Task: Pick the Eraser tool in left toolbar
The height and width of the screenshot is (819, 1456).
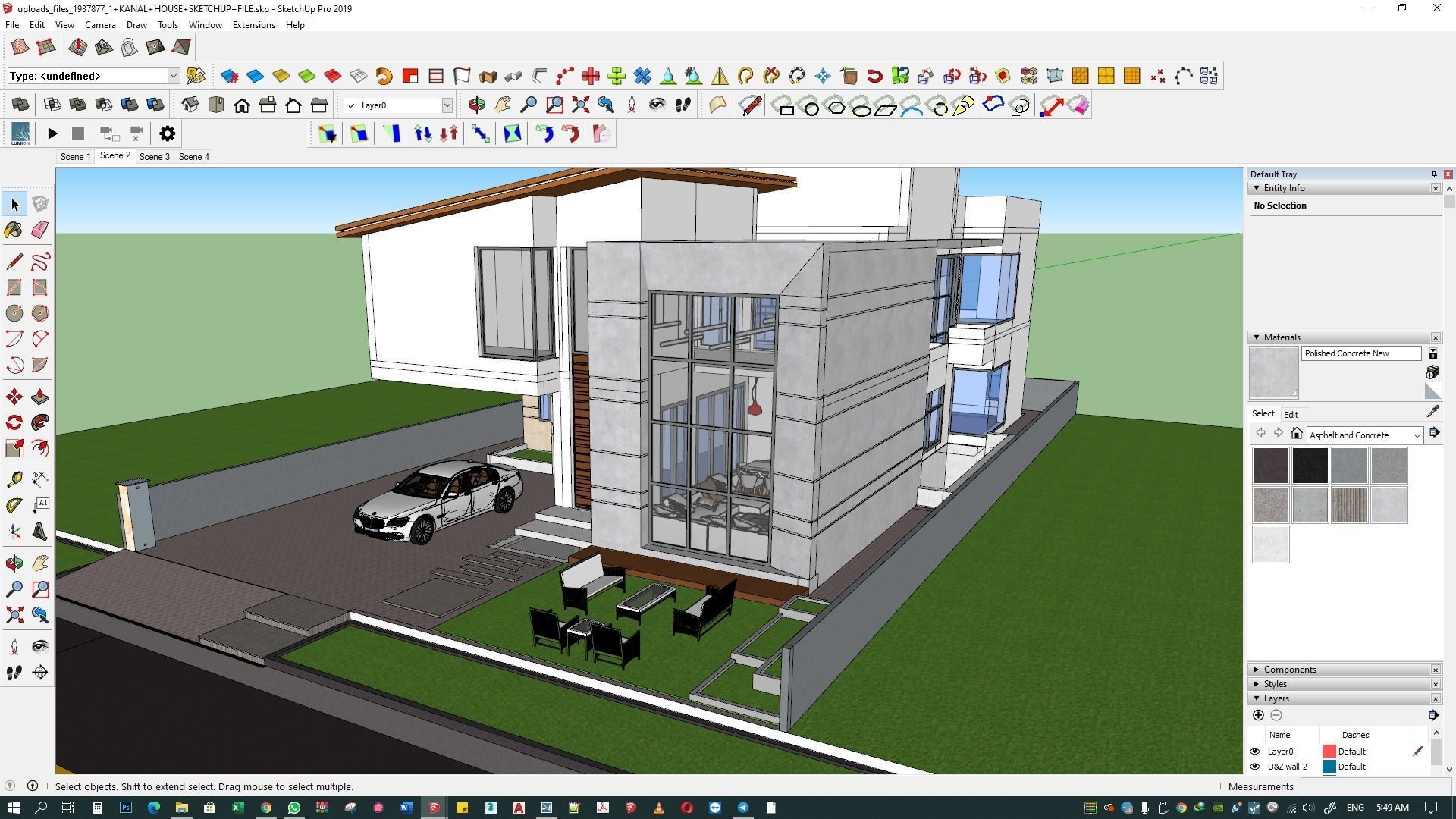Action: 40,230
